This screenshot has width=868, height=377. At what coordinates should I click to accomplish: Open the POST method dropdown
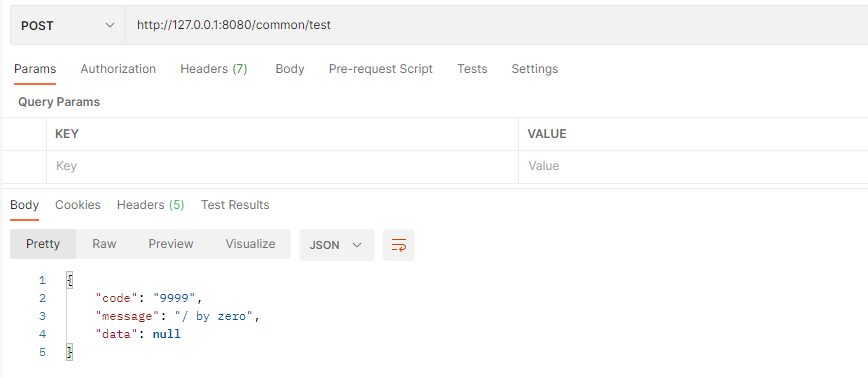pyautogui.click(x=68, y=25)
